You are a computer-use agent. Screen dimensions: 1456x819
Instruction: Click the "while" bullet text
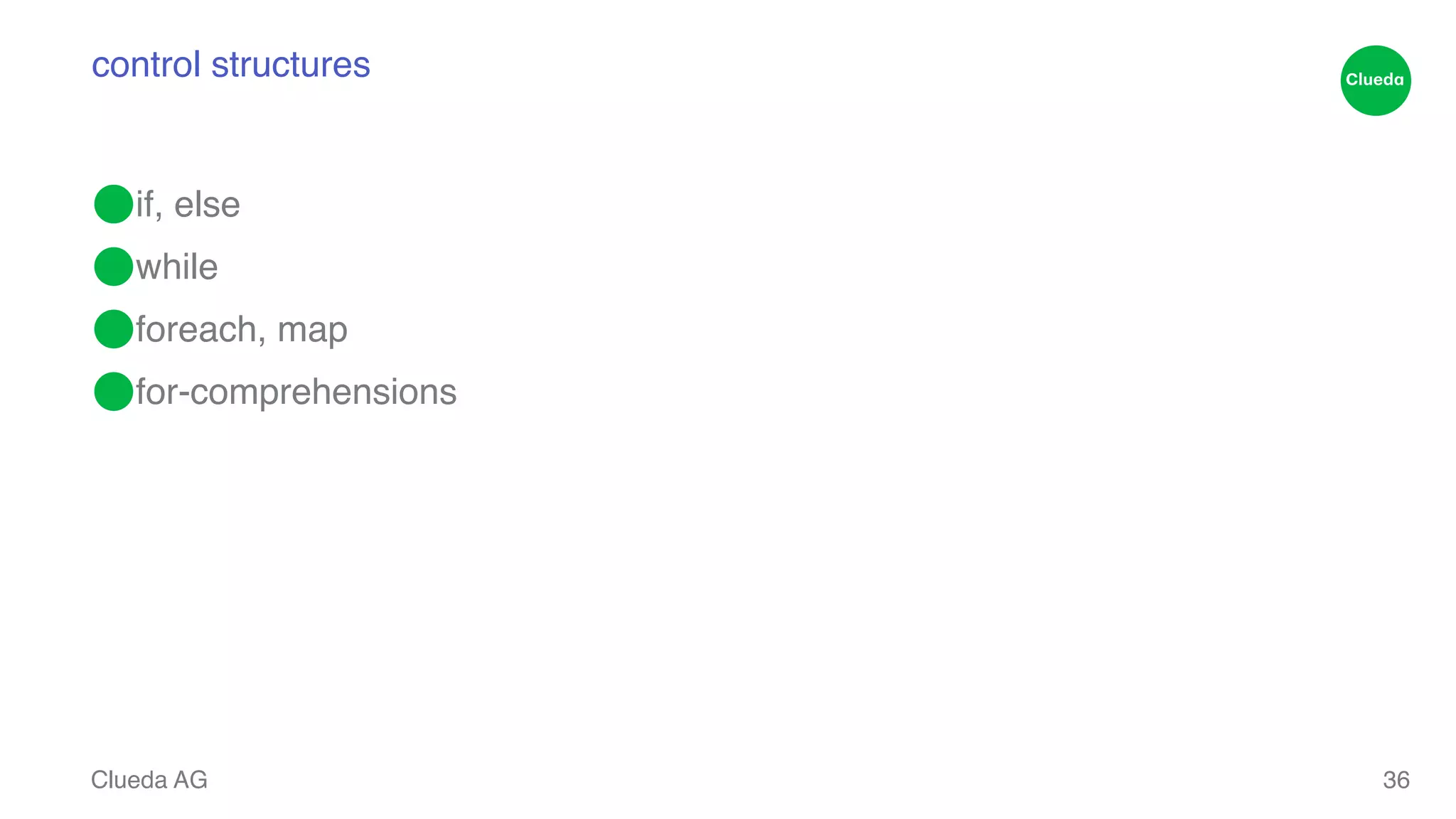point(177,267)
